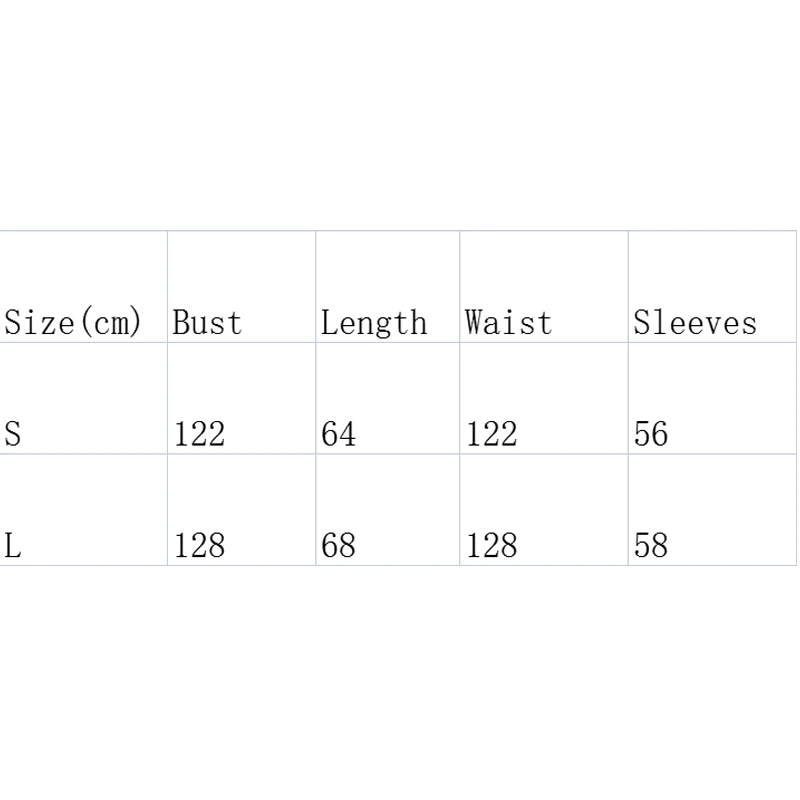Click the Length value 68
The height and width of the screenshot is (800, 800).
click(x=338, y=546)
